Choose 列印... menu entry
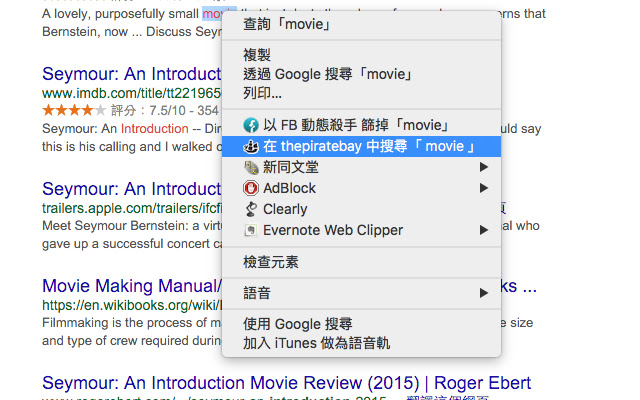Viewport: 640px width, 400px height. (x=263, y=94)
